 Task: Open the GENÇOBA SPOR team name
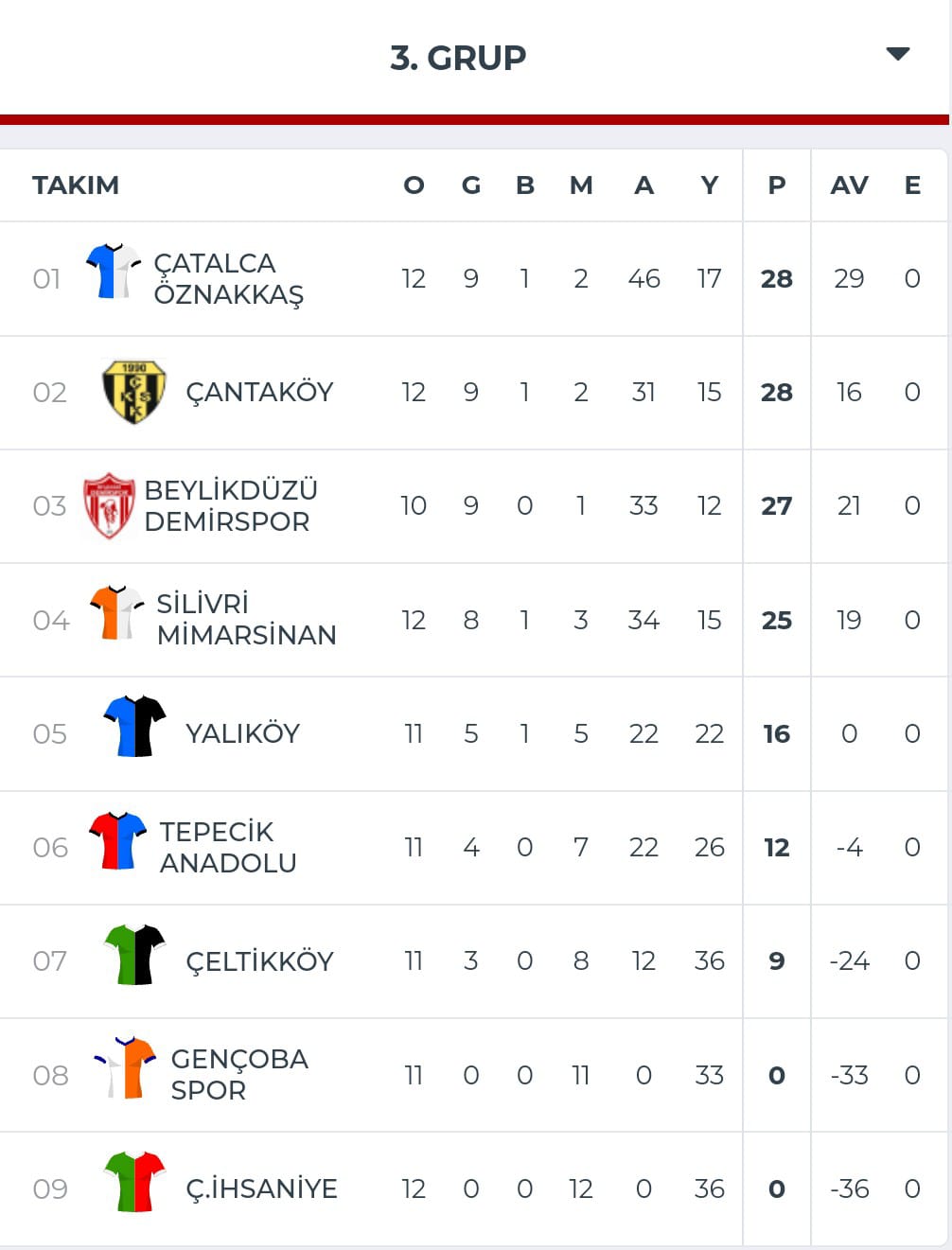[239, 1074]
